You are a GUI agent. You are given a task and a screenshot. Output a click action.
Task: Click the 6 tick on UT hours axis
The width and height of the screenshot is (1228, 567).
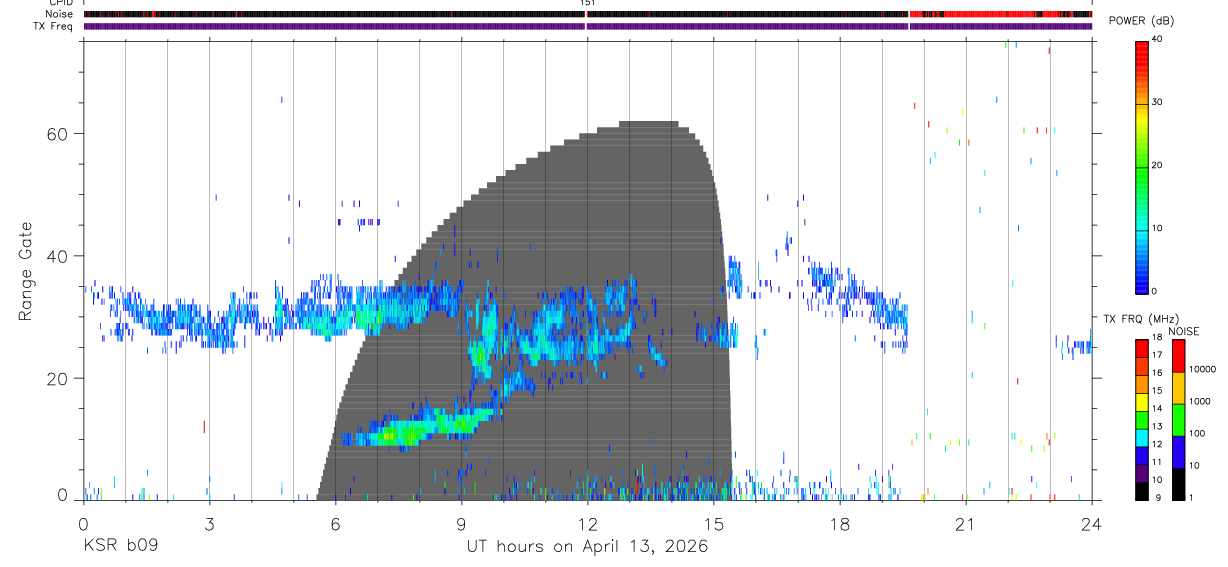click(335, 522)
